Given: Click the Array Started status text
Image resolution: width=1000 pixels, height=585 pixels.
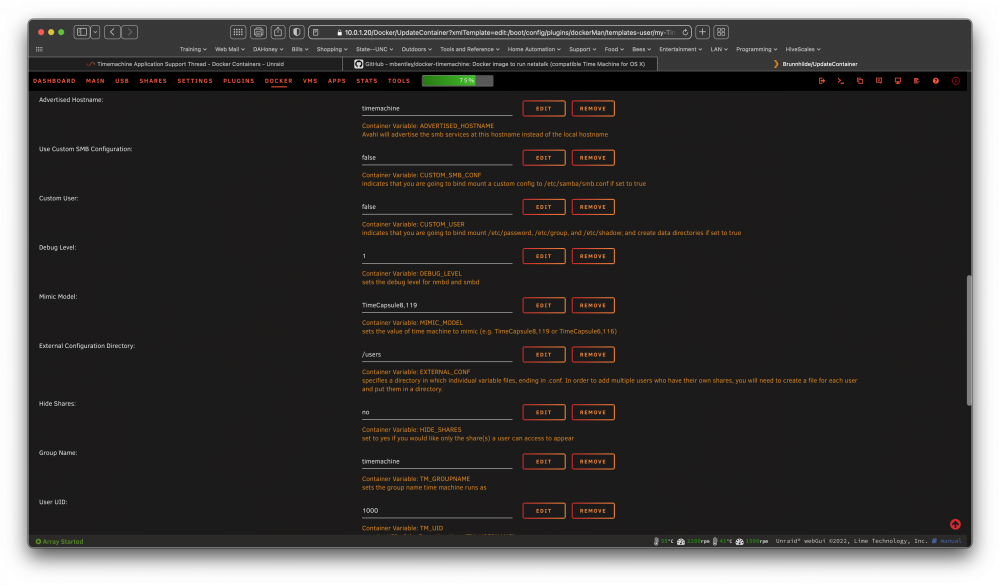Looking at the screenshot, I should click(59, 542).
